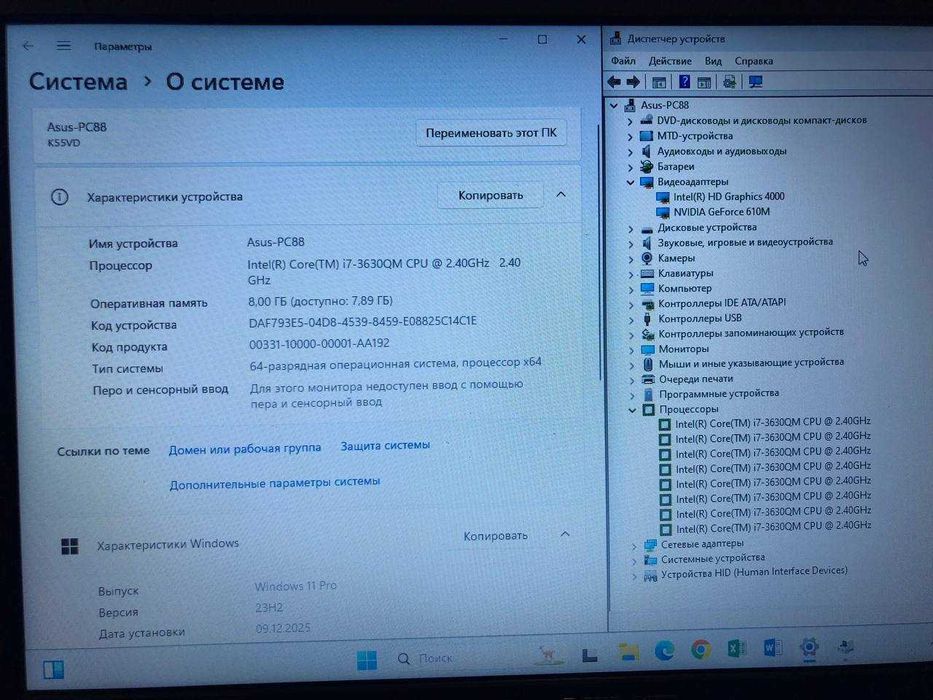The width and height of the screenshot is (933, 700).
Task: Click Device Manager scan hardware changes icon
Action: (x=730, y=82)
